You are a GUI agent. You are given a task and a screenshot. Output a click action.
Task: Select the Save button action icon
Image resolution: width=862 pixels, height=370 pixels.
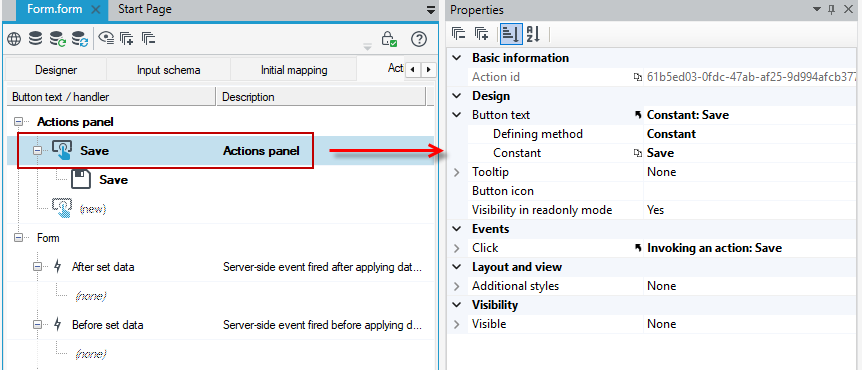(62, 150)
